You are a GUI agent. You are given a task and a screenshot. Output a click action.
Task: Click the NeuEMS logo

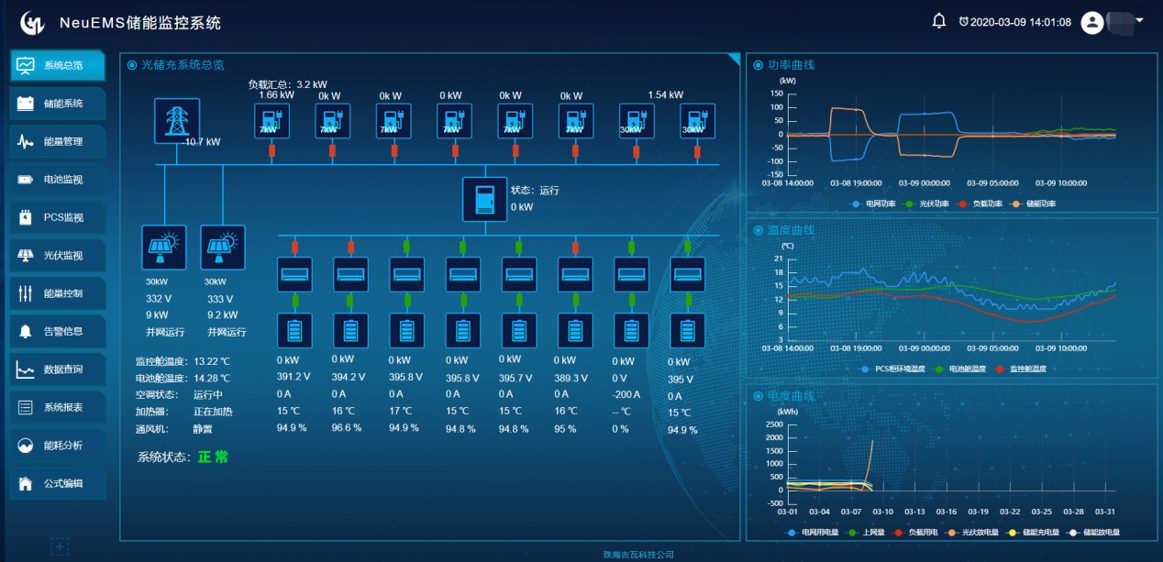(x=32, y=23)
